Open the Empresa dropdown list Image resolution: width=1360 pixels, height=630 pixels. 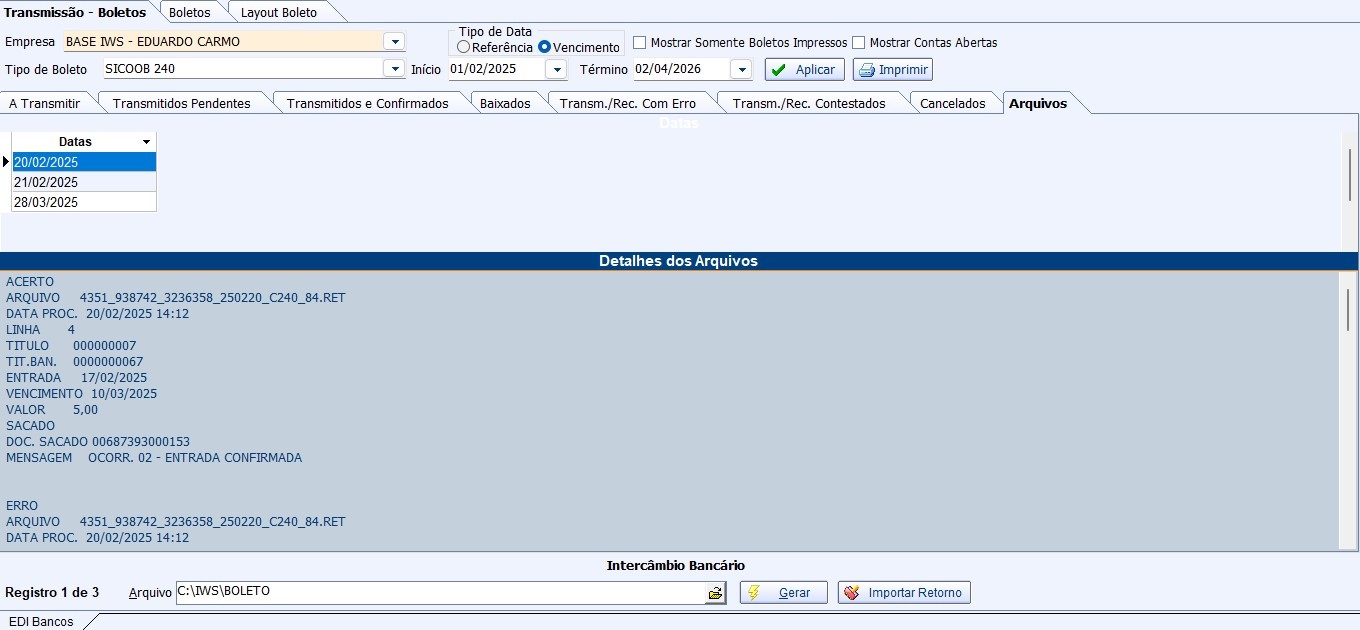394,42
